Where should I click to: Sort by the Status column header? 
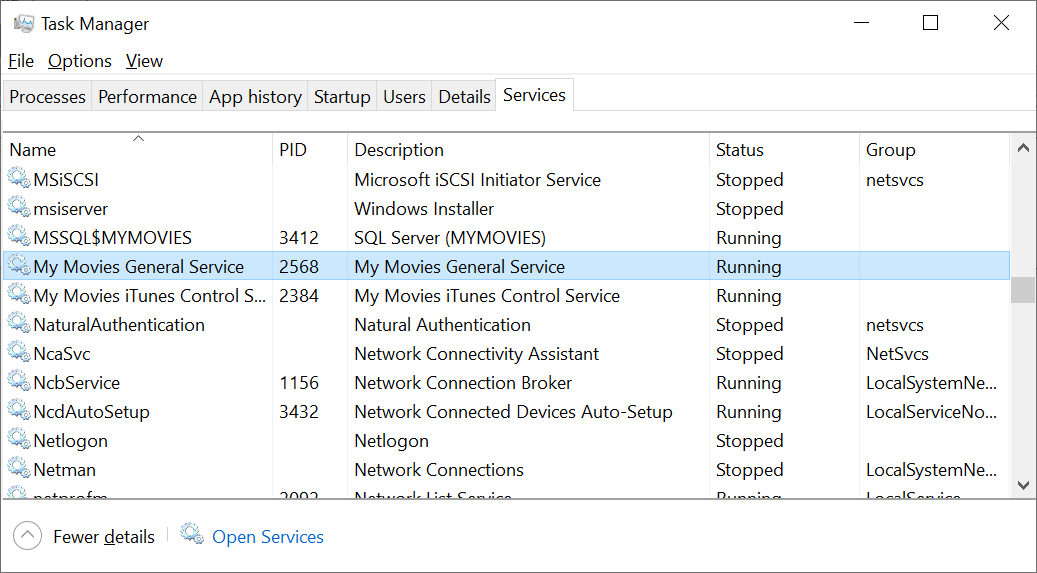[784, 150]
